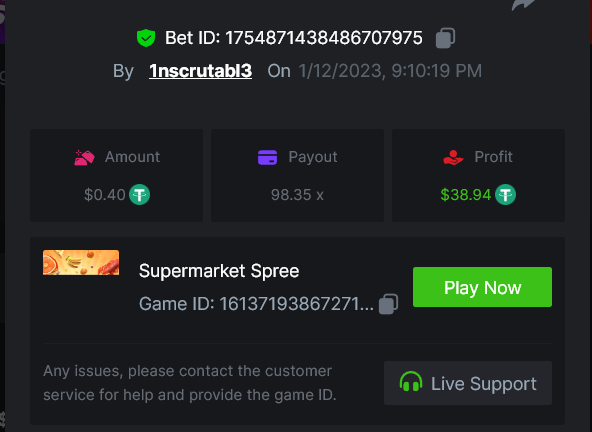592x432 pixels.
Task: Click the Play Now button
Action: click(x=482, y=287)
